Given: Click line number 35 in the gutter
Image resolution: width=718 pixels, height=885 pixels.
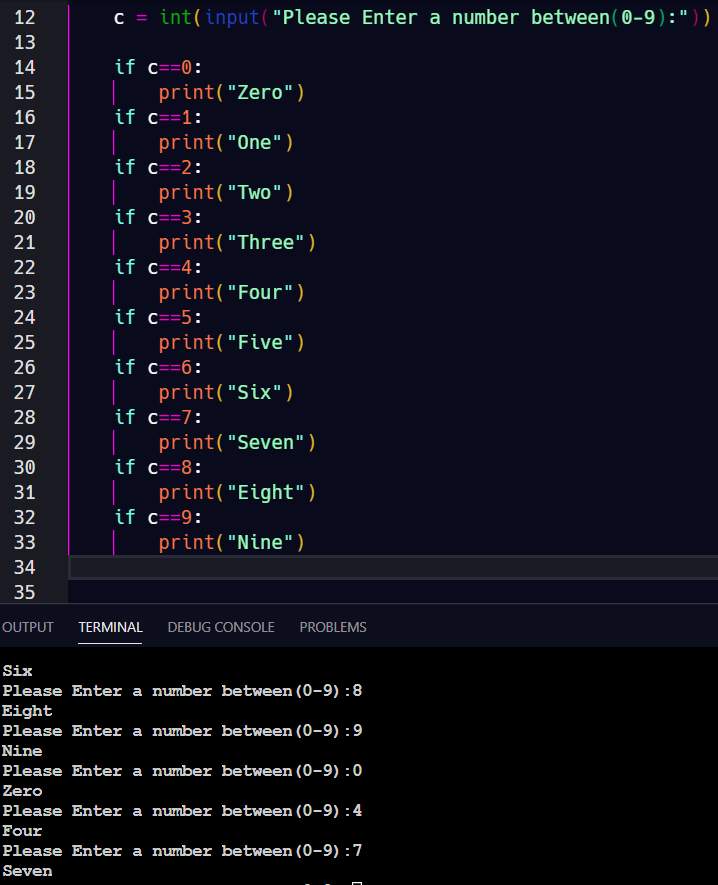Looking at the screenshot, I should (x=25, y=592).
